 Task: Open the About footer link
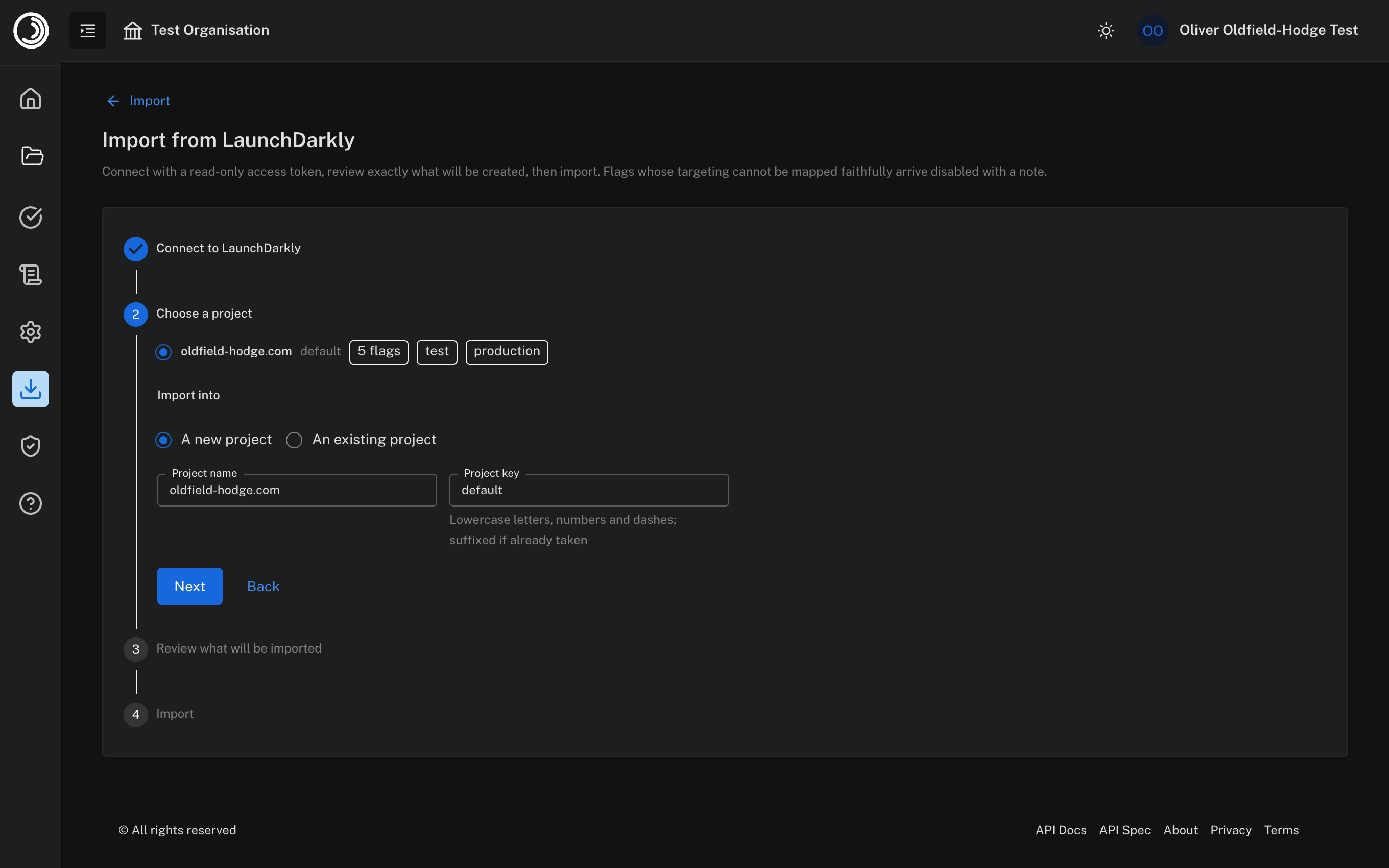tap(1180, 830)
